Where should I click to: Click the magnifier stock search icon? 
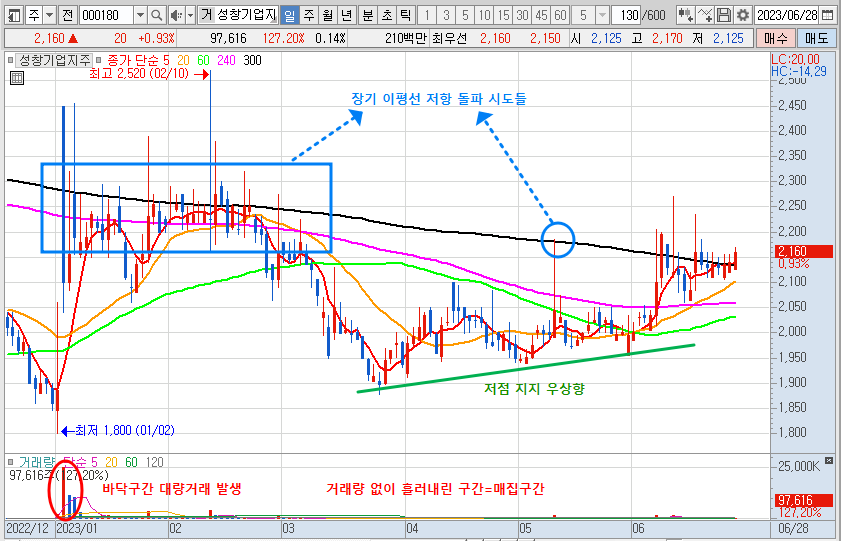click(x=156, y=15)
